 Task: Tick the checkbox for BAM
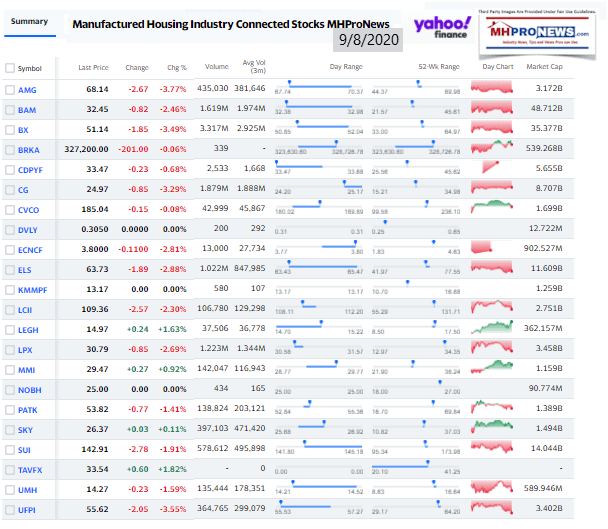point(10,110)
